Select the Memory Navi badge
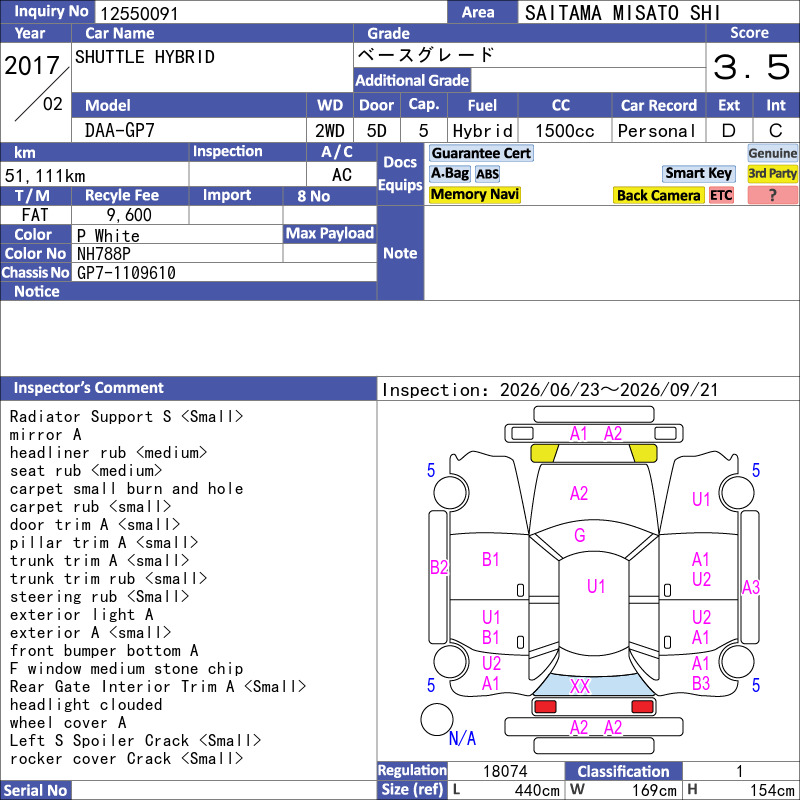Viewport: 800px width, 800px height. [x=474, y=194]
